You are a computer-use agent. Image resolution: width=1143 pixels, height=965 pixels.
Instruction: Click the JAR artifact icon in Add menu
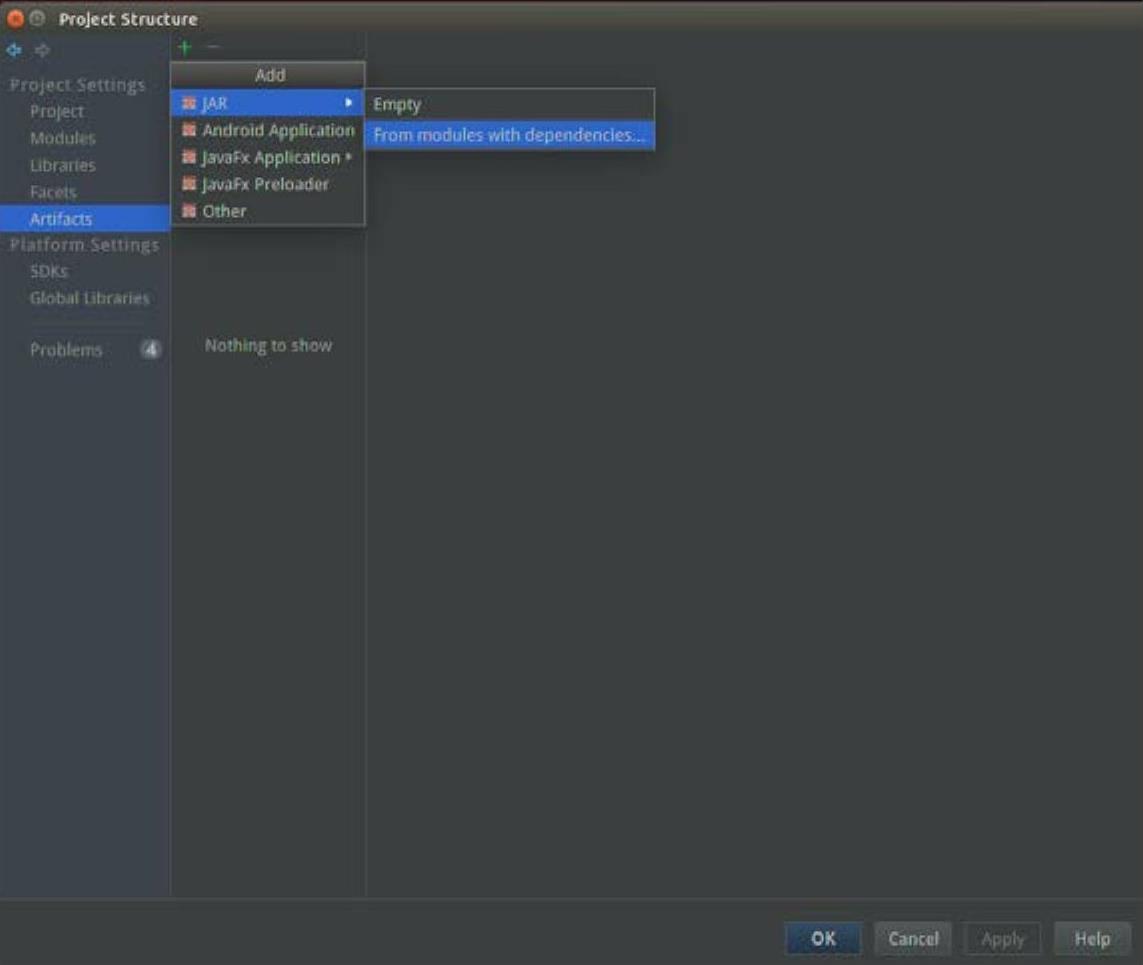(189, 104)
